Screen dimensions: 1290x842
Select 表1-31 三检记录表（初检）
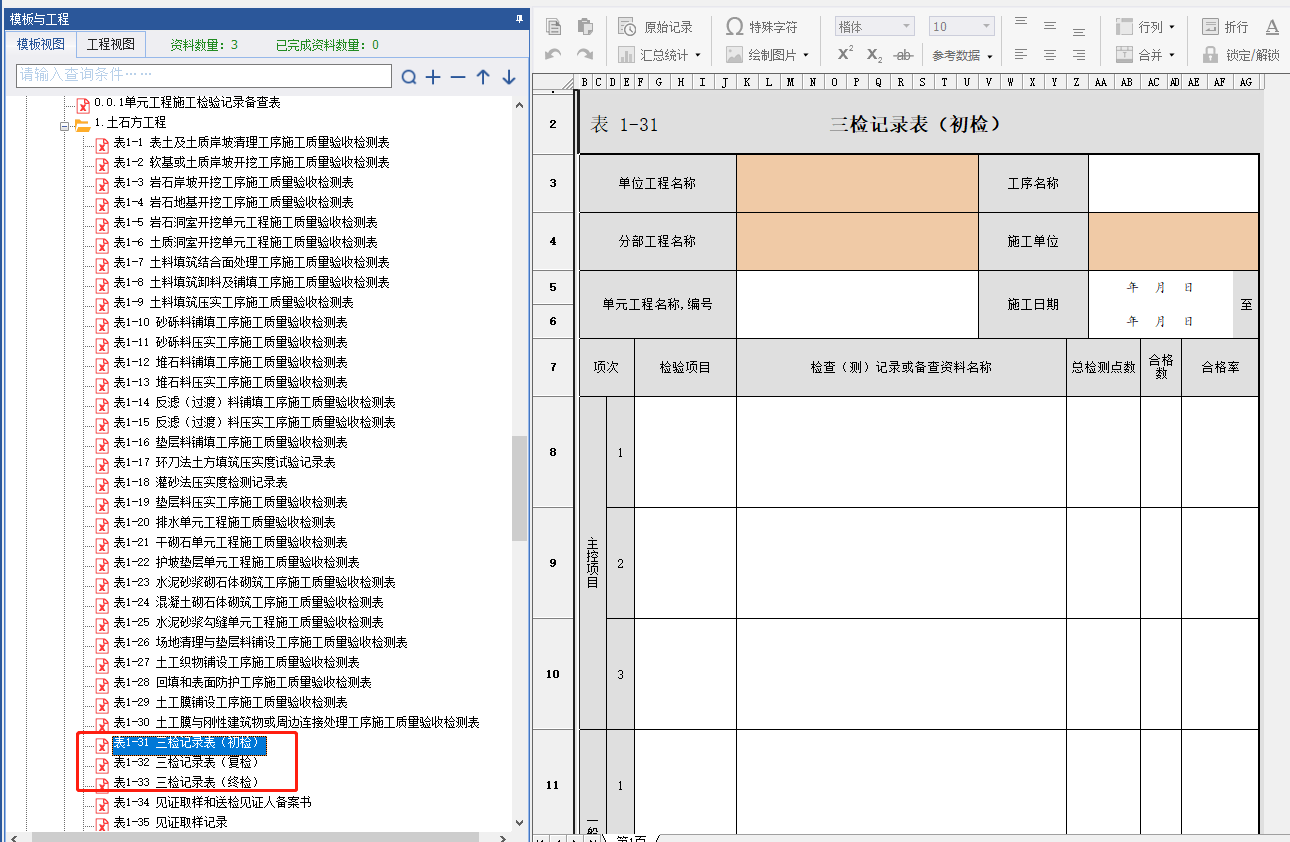pos(188,743)
